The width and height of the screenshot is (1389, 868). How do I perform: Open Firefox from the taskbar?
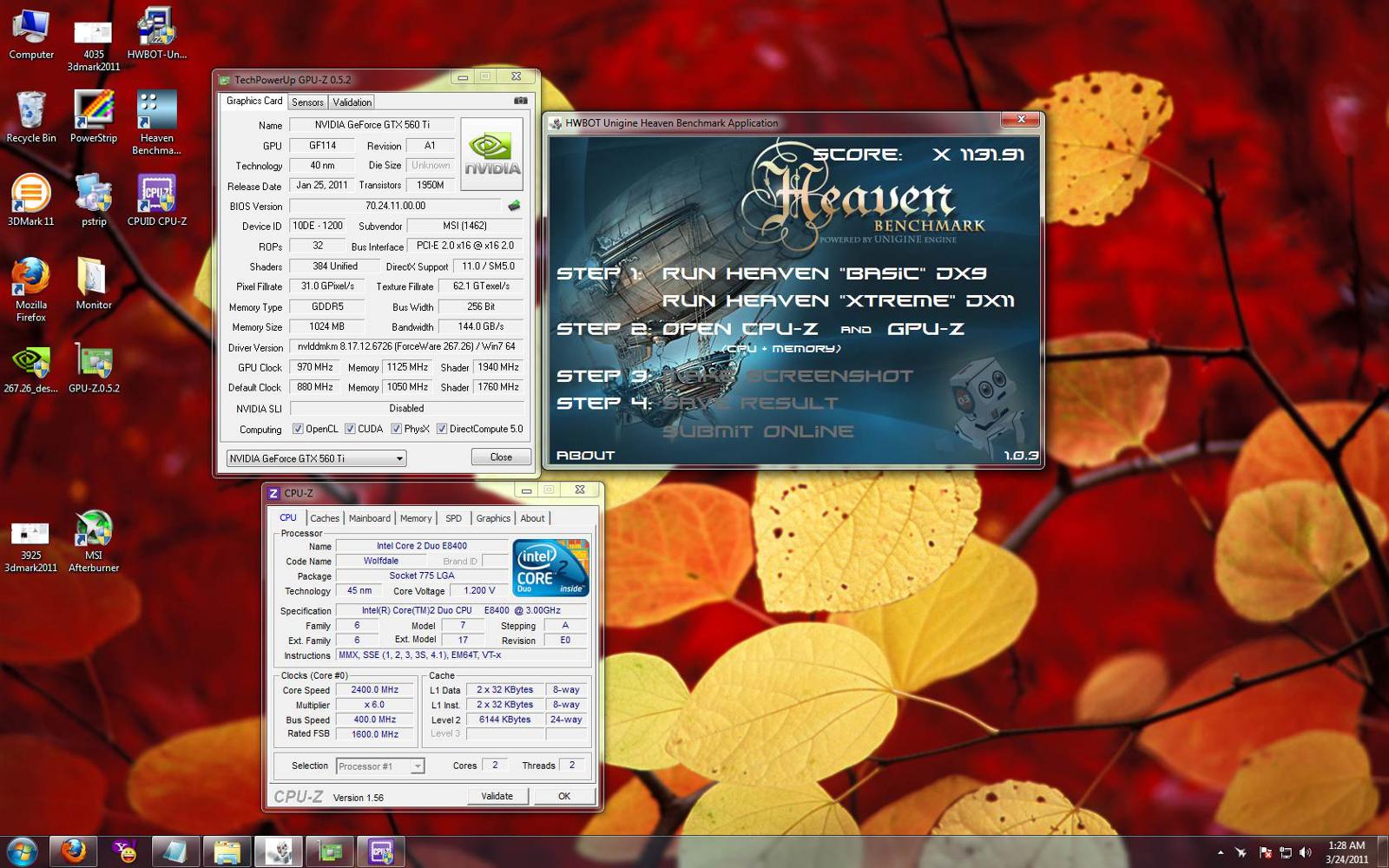click(73, 852)
